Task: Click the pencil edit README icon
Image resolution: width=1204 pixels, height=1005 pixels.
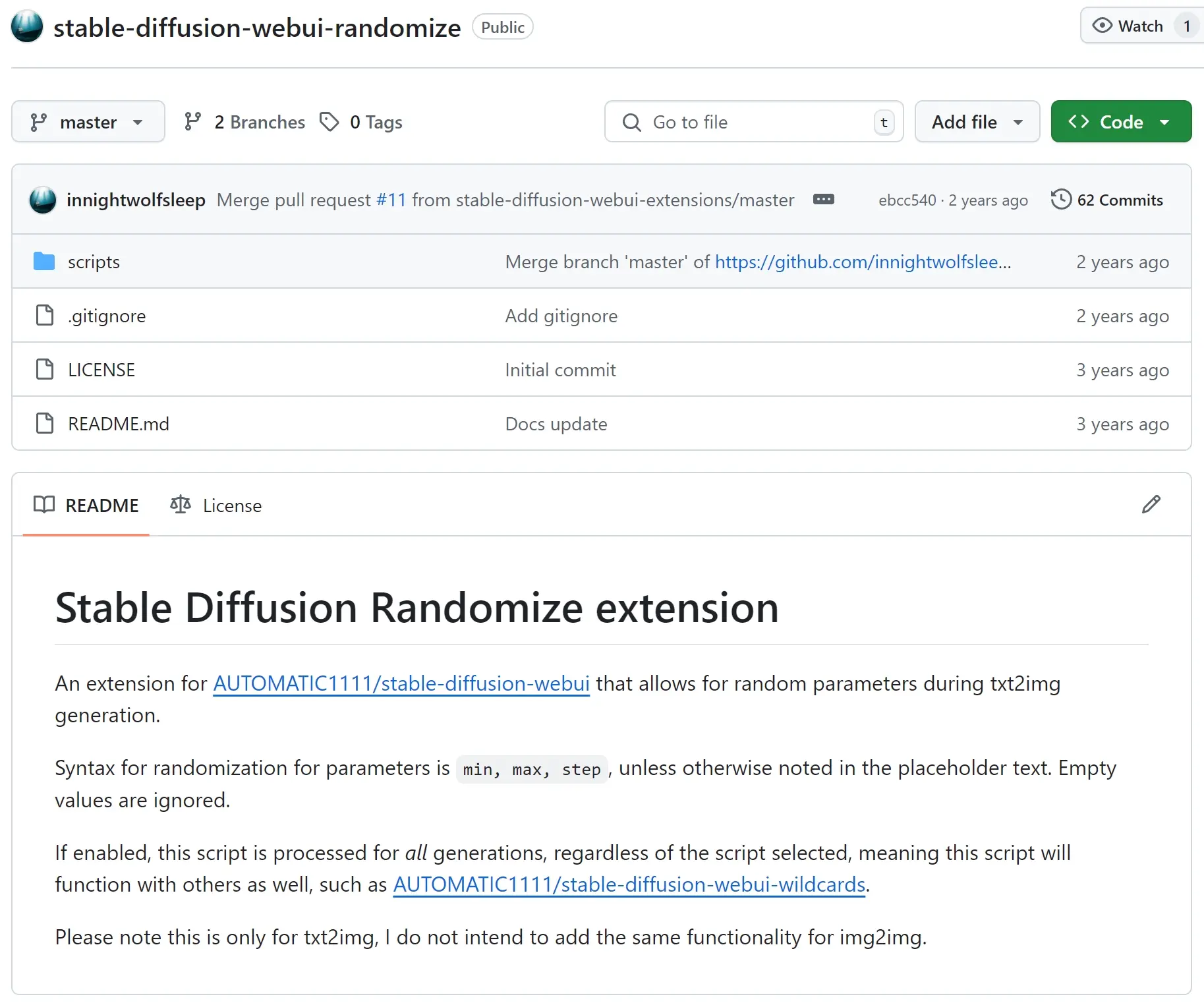Action: click(x=1151, y=505)
